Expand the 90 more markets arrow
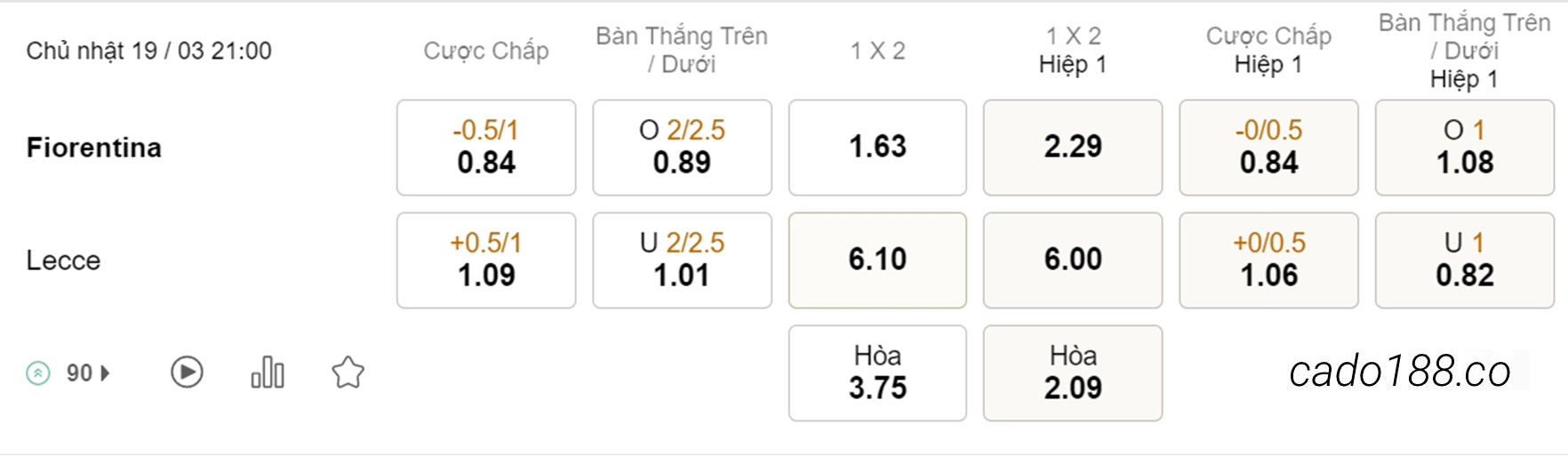 [x=106, y=373]
